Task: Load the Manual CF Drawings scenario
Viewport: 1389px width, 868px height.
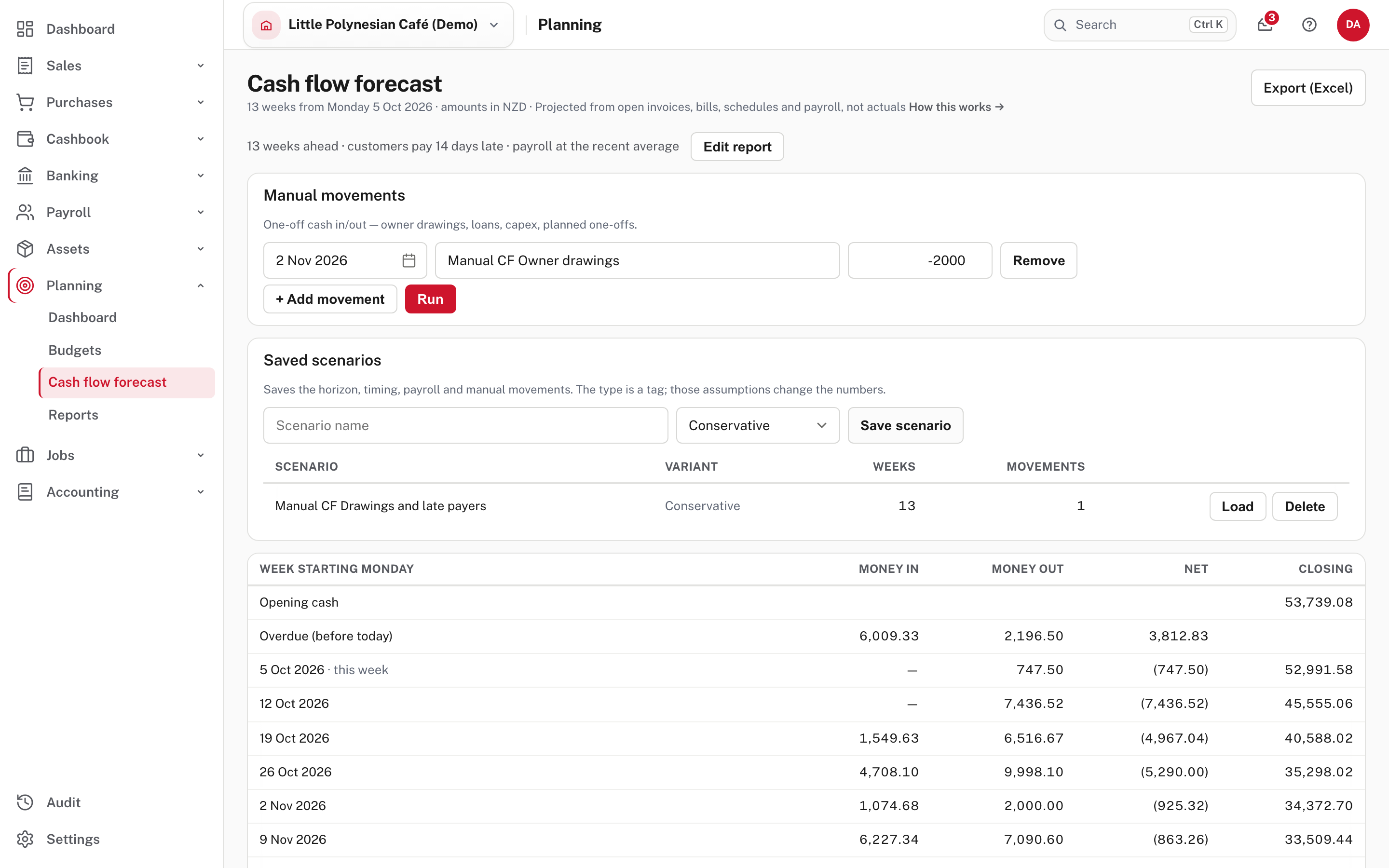Action: click(1238, 506)
